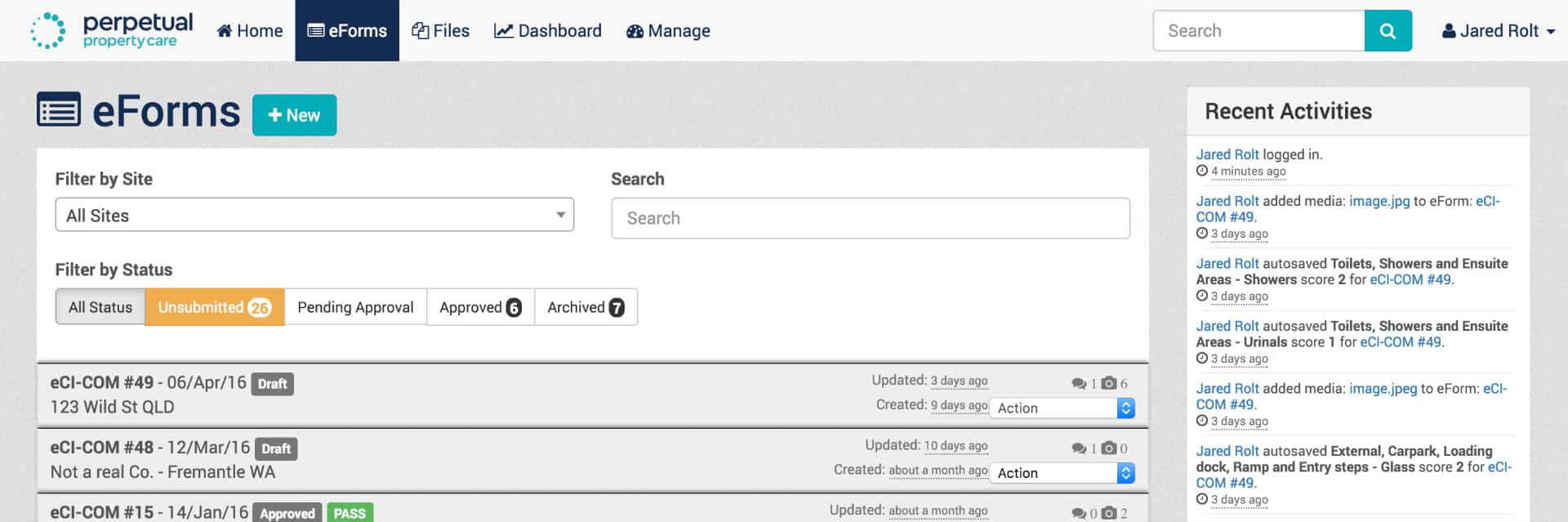
Task: Open the image.jpg media link
Action: 1379,201
